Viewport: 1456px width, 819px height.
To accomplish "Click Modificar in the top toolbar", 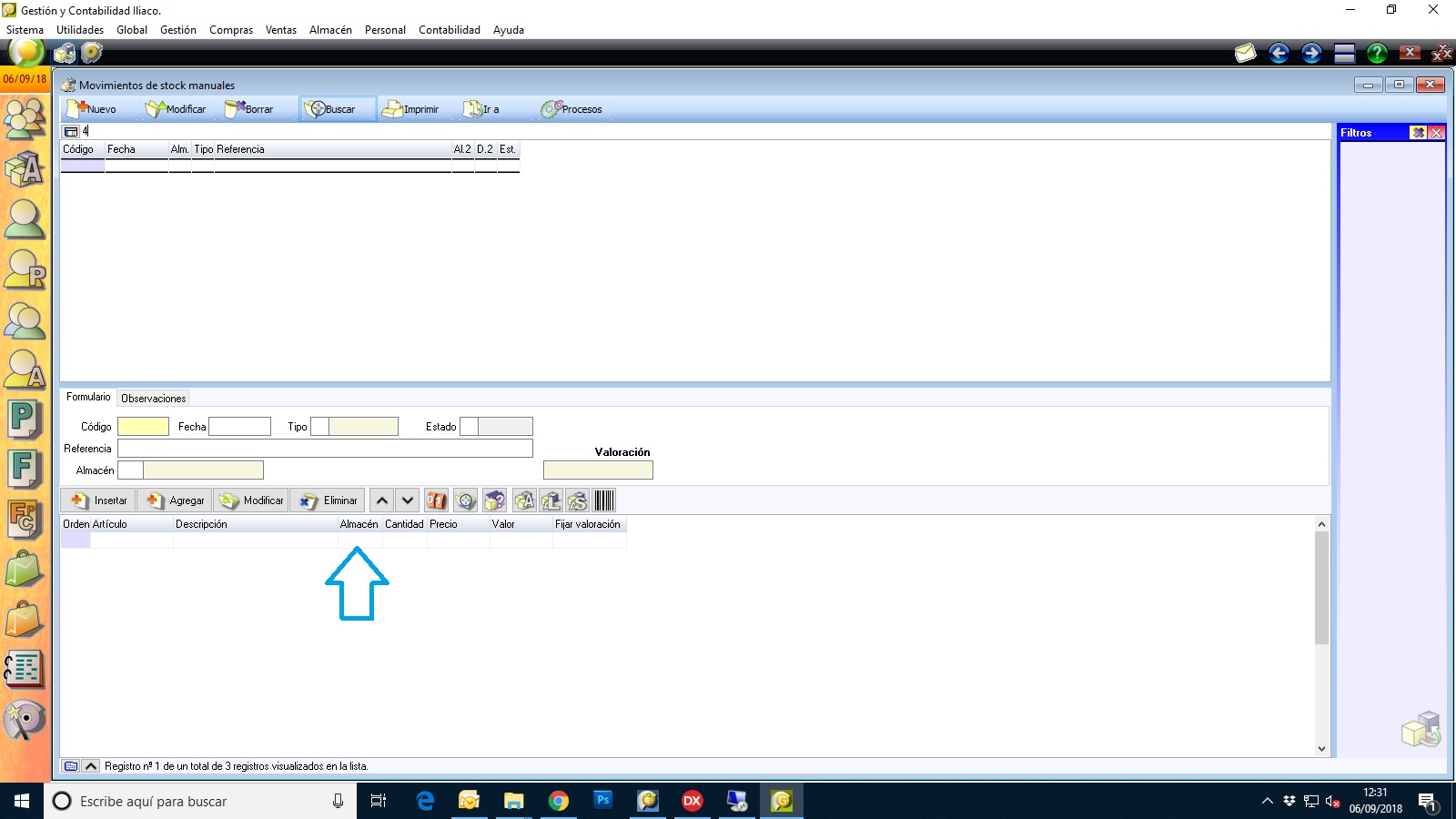I will [x=176, y=109].
